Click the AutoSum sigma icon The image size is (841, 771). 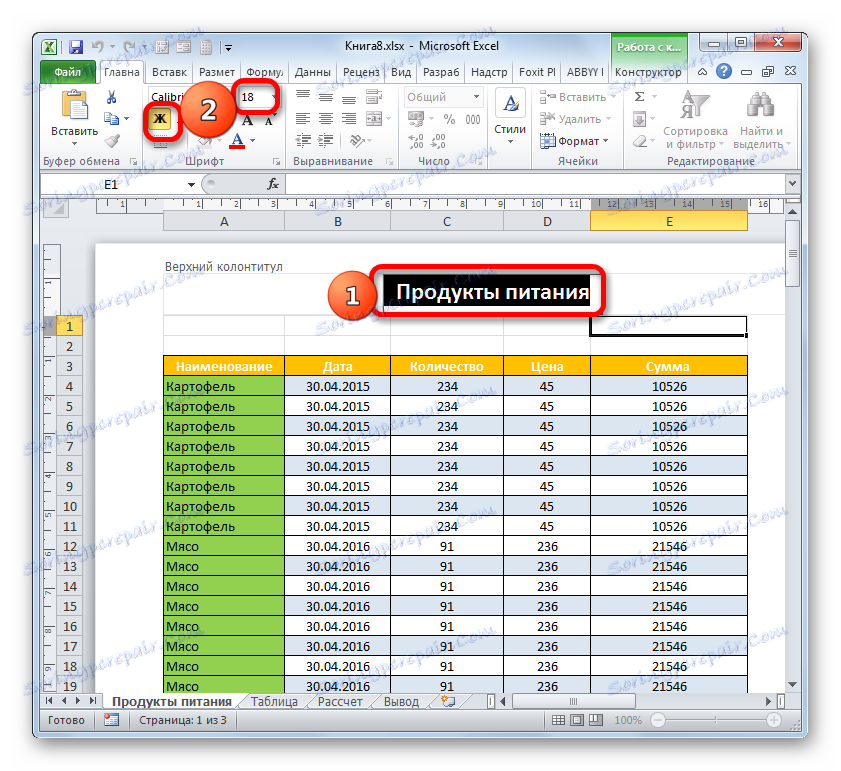[x=639, y=97]
